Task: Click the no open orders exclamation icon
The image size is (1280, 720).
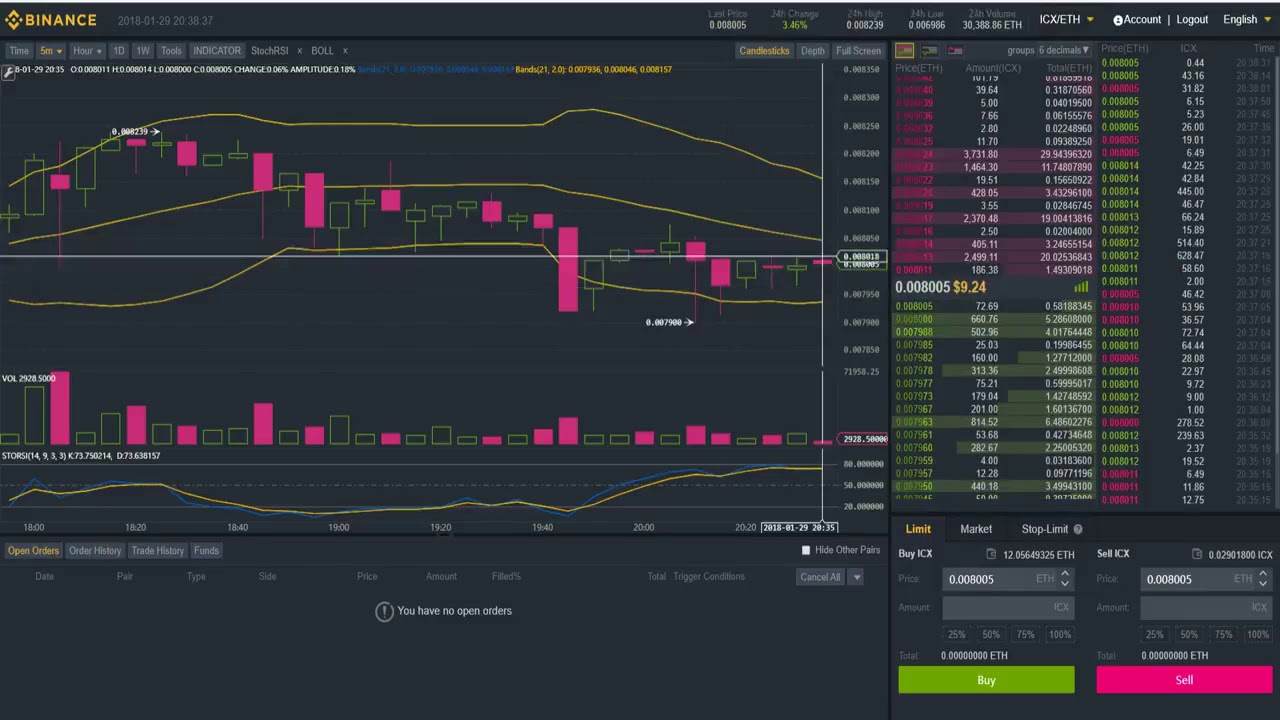Action: click(384, 611)
